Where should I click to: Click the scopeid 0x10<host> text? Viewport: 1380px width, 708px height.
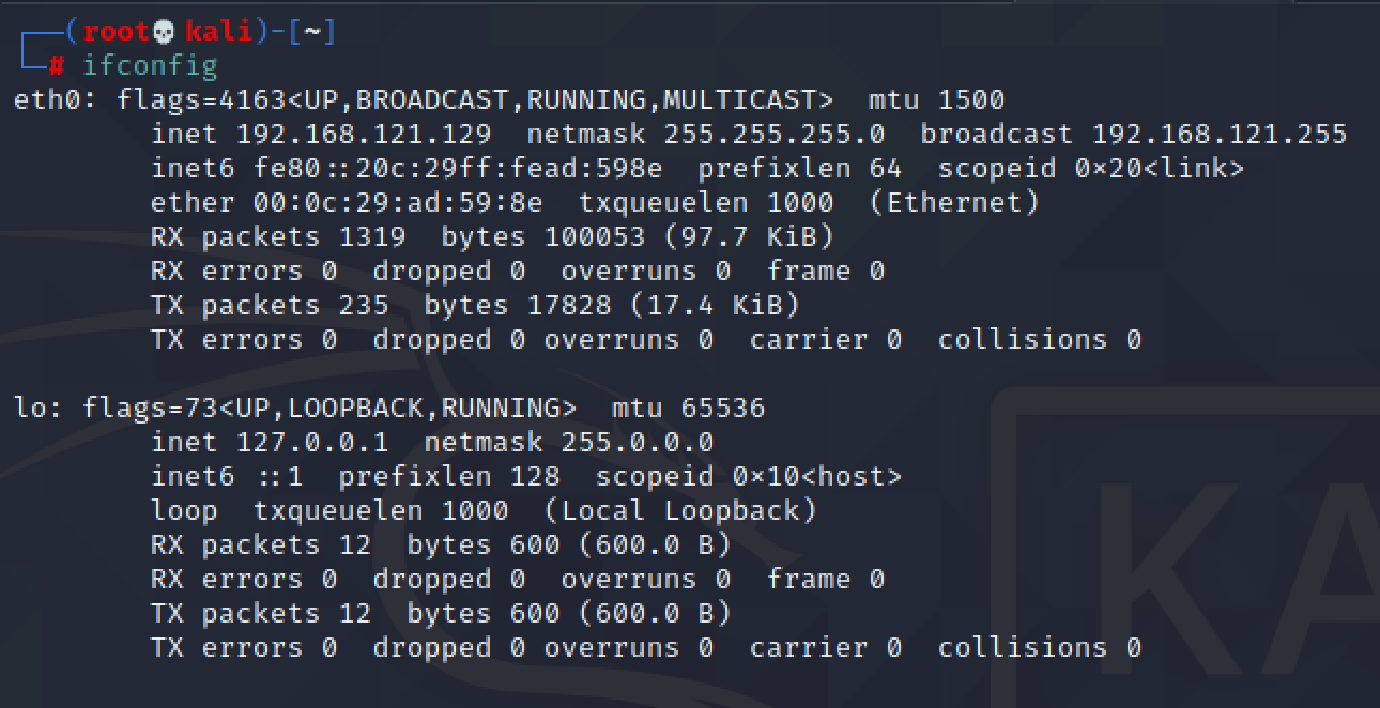click(748, 477)
